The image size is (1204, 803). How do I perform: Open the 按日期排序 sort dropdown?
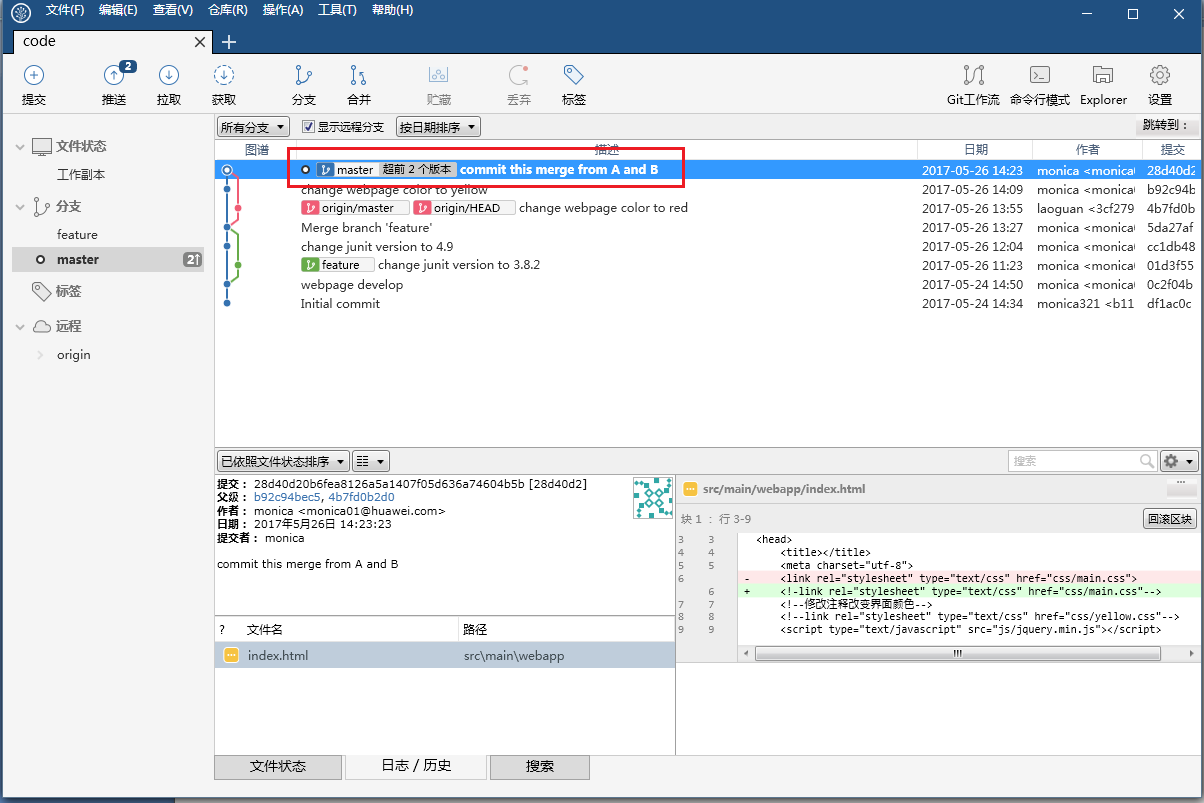pyautogui.click(x=438, y=127)
